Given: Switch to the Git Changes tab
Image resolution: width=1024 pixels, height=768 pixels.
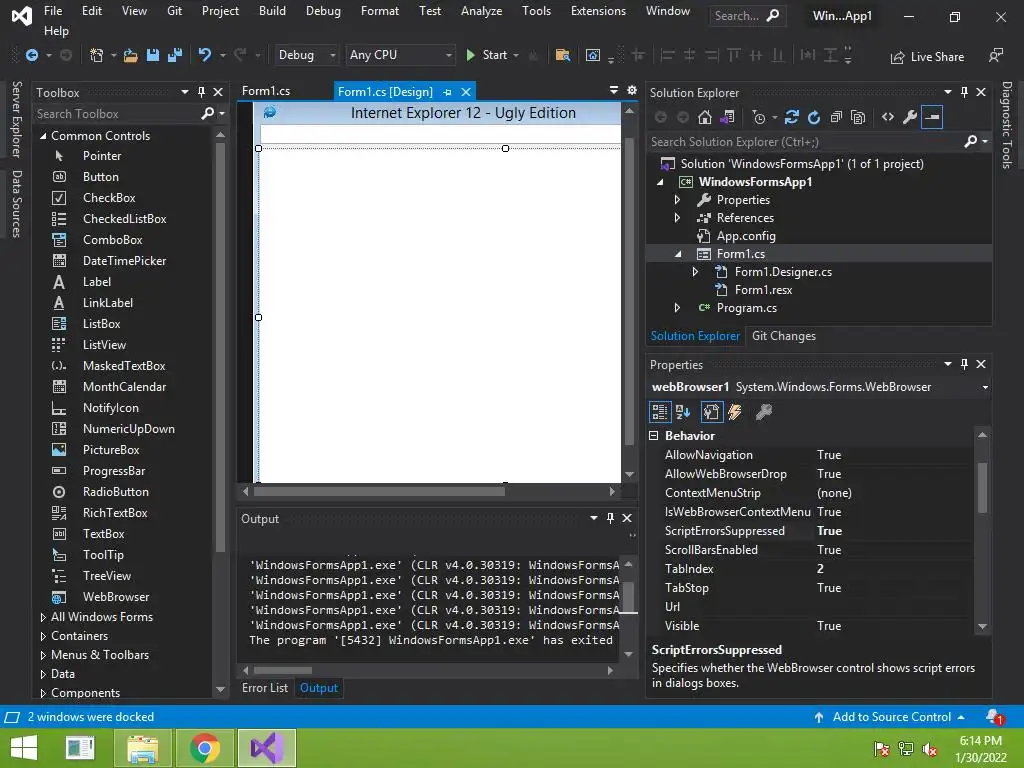Looking at the screenshot, I should [784, 336].
